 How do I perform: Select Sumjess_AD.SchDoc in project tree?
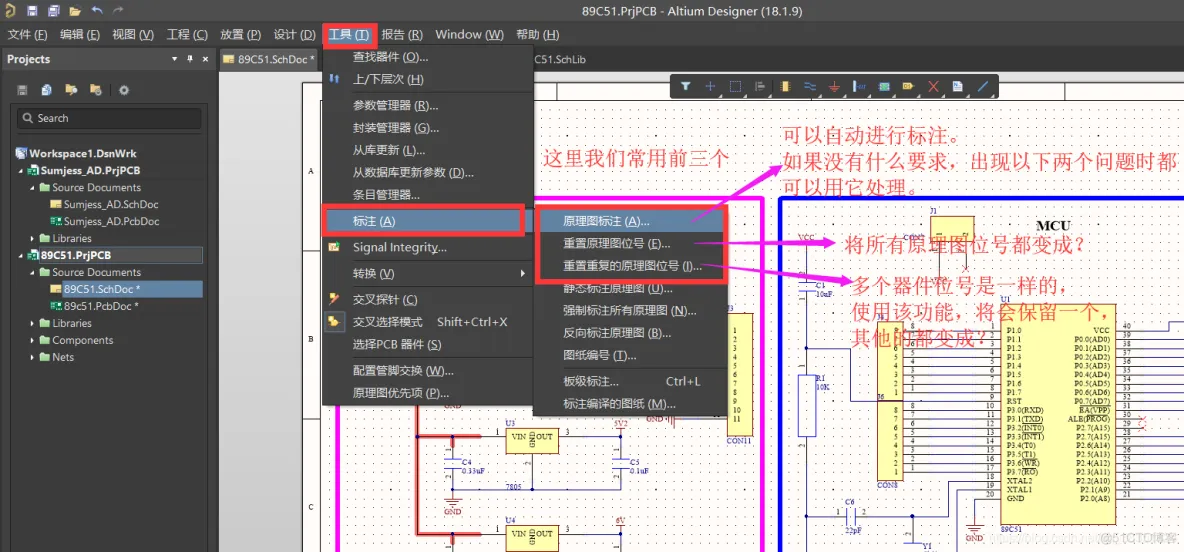point(111,205)
